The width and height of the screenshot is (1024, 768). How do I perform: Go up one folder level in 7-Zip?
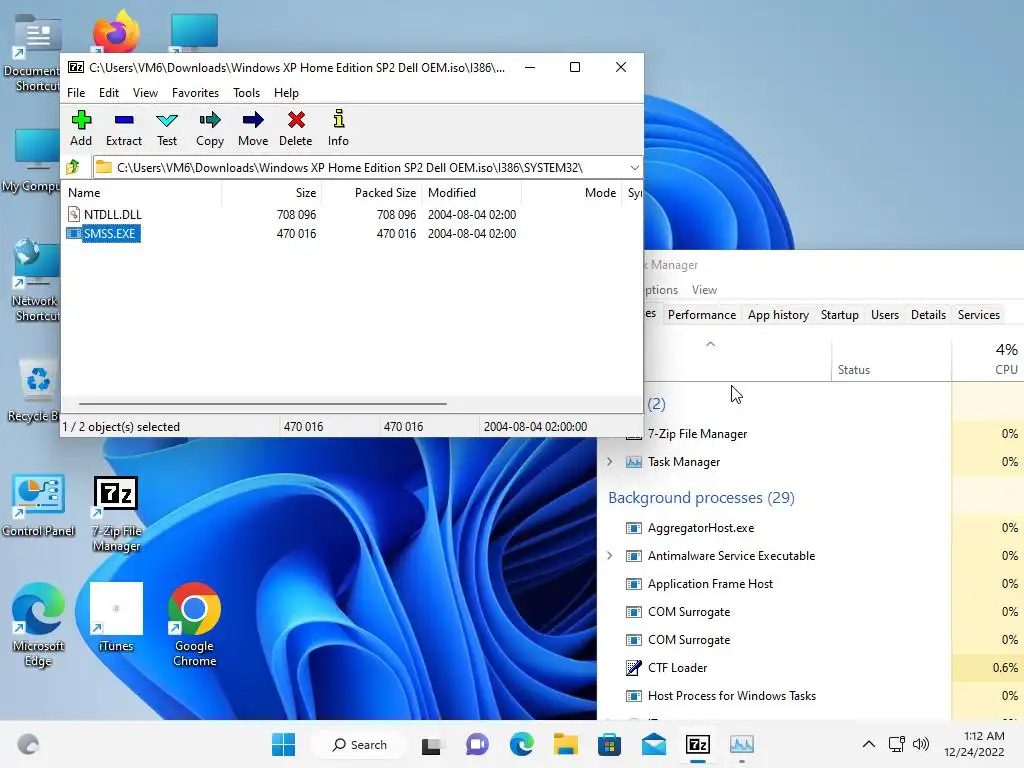click(73, 167)
